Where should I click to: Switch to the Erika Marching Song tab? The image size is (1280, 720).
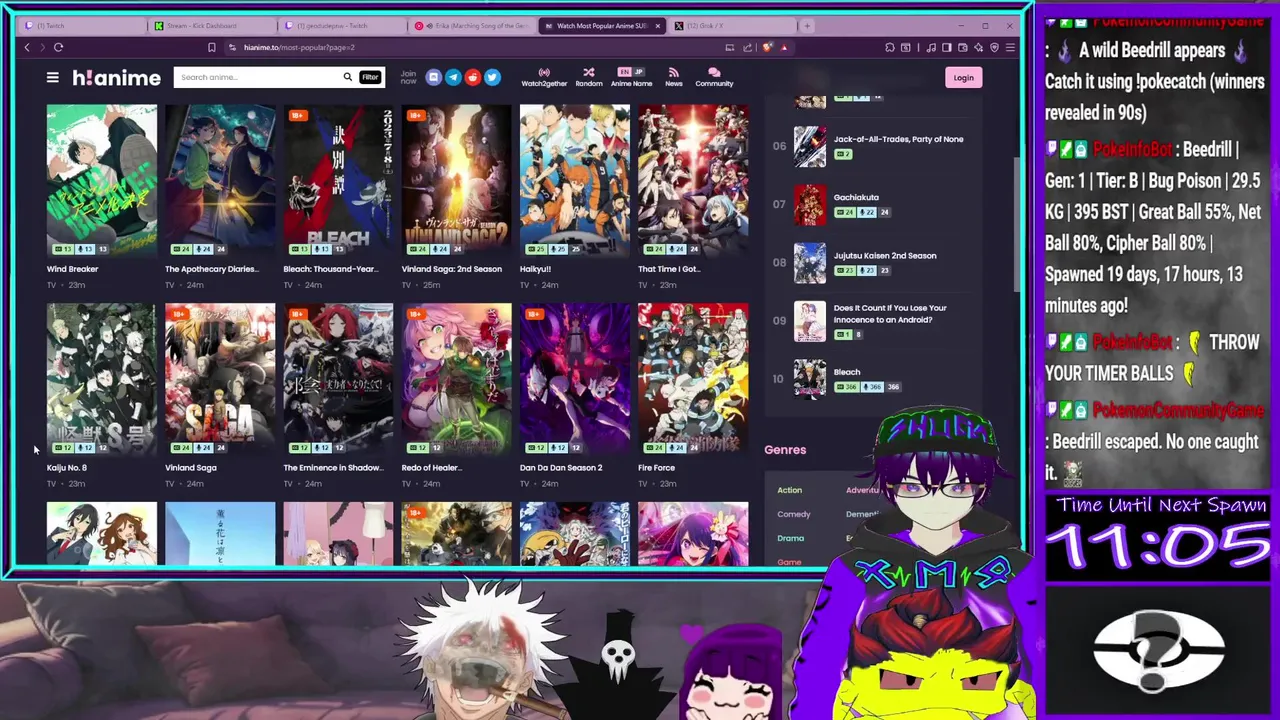(472, 26)
